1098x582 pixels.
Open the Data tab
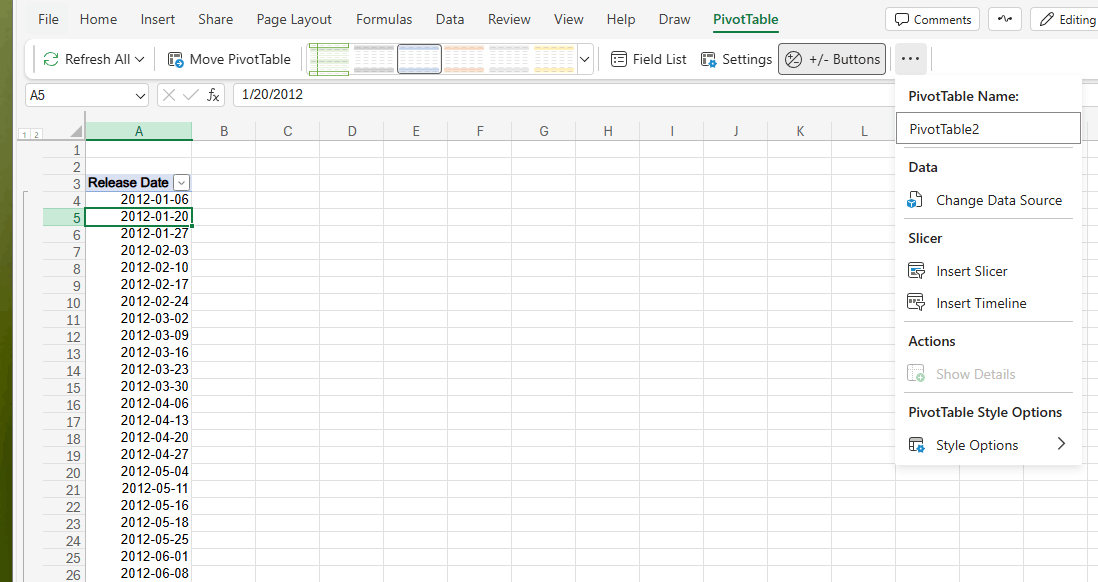tap(450, 20)
